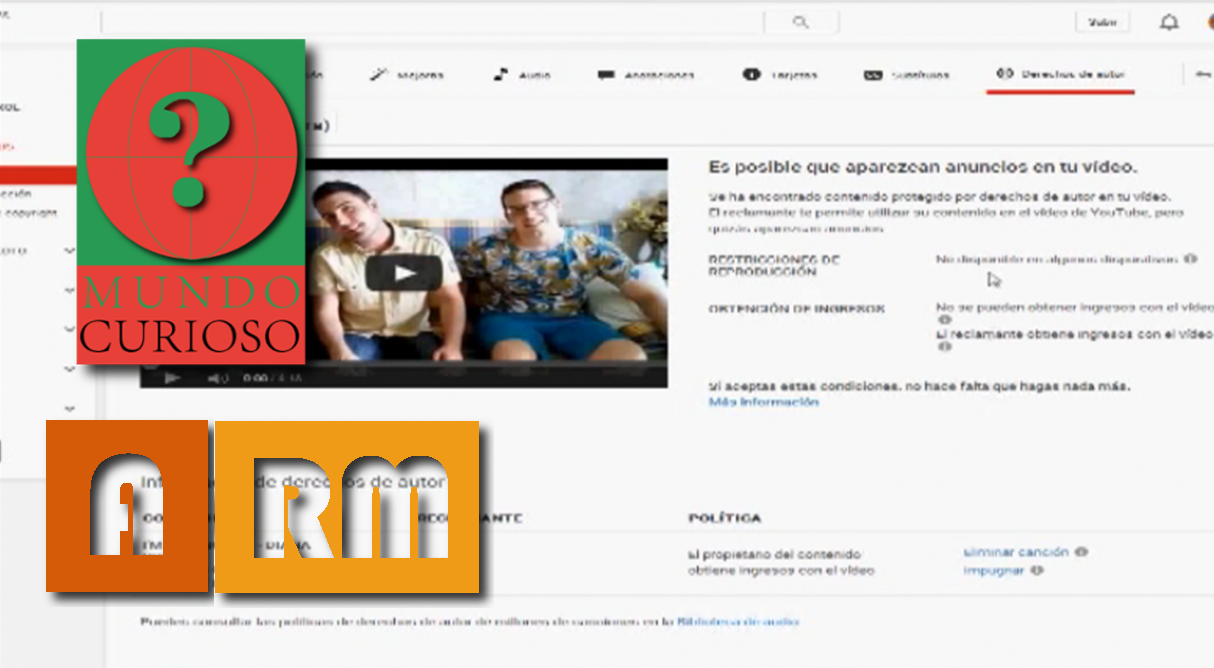Click the RESTRICCIONES DE REPRODUCCIÓN label

tap(774, 265)
